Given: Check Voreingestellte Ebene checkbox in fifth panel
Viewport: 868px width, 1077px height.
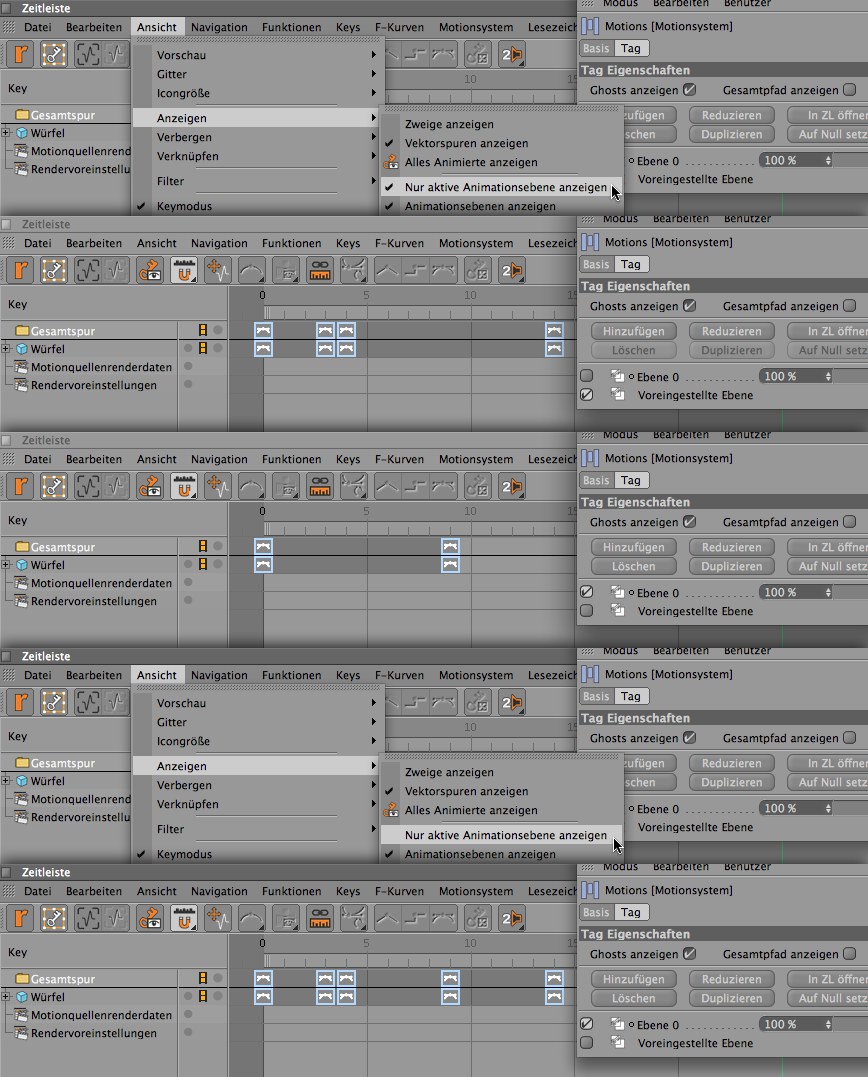Looking at the screenshot, I should point(586,1043).
